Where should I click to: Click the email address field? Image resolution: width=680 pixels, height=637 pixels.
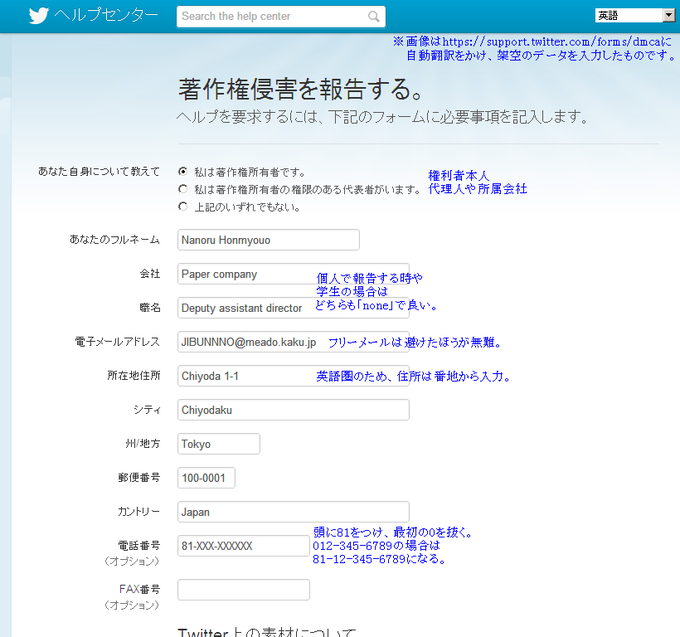pyautogui.click(x=293, y=342)
